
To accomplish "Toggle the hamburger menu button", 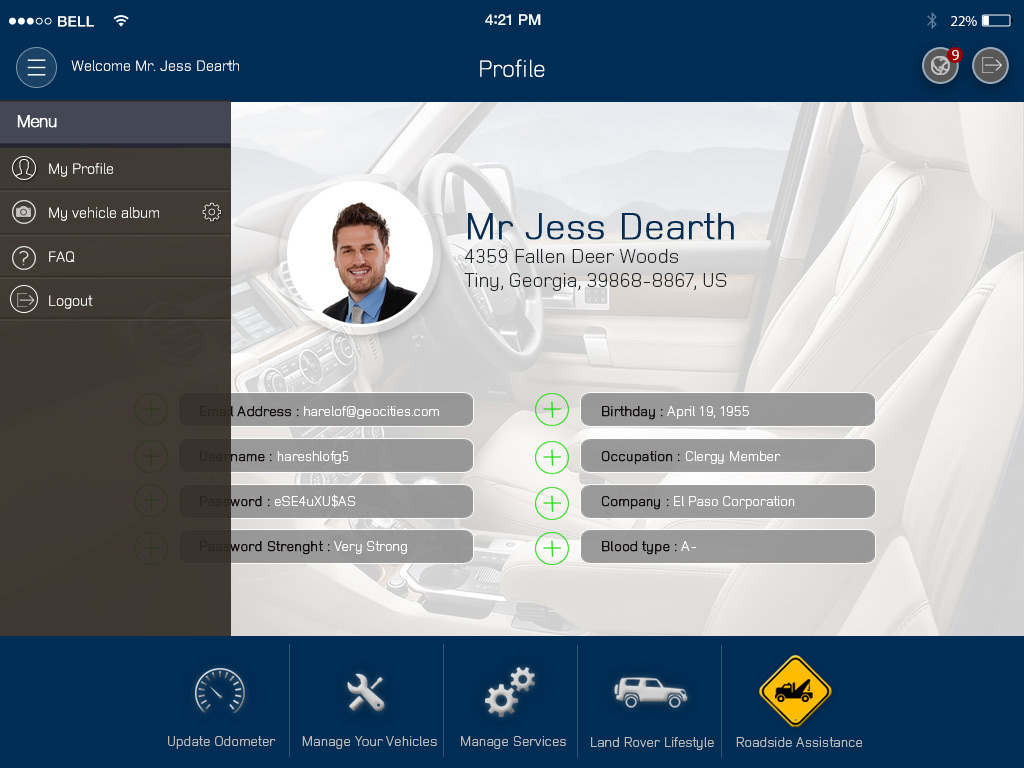I will click(37, 67).
